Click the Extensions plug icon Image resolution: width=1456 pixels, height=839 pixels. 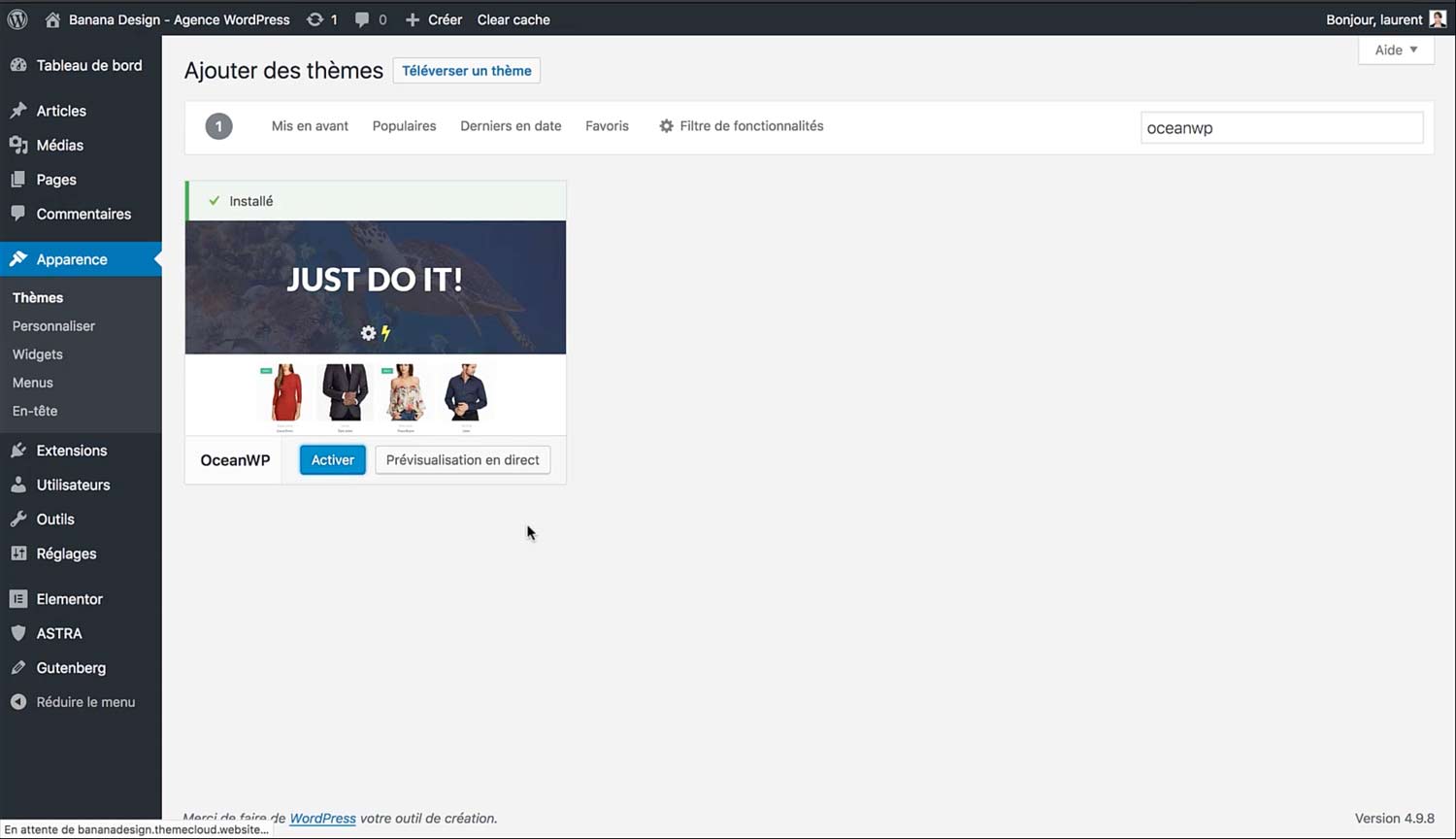18,451
